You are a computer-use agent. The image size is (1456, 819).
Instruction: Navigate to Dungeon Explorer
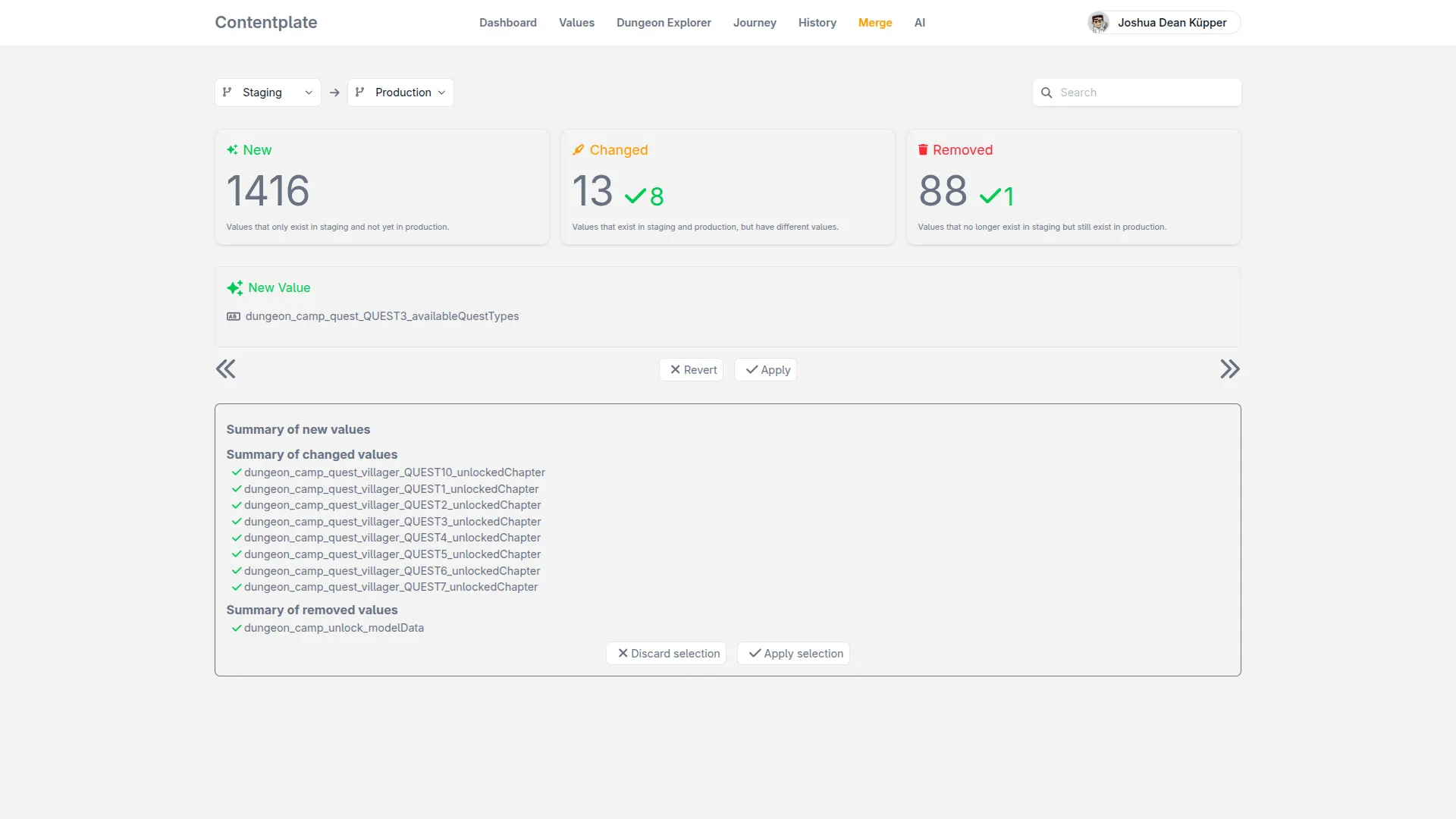(x=664, y=23)
